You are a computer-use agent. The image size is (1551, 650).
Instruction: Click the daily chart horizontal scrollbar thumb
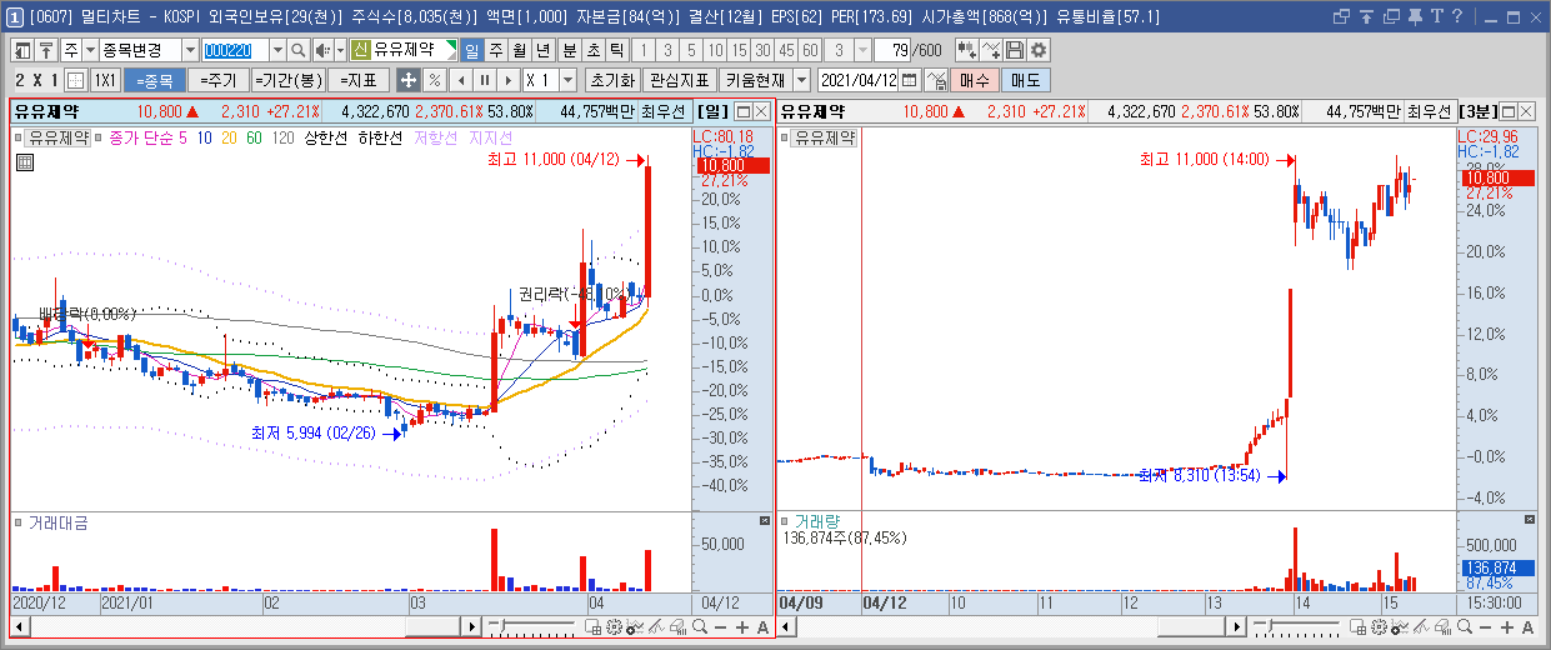pos(431,627)
